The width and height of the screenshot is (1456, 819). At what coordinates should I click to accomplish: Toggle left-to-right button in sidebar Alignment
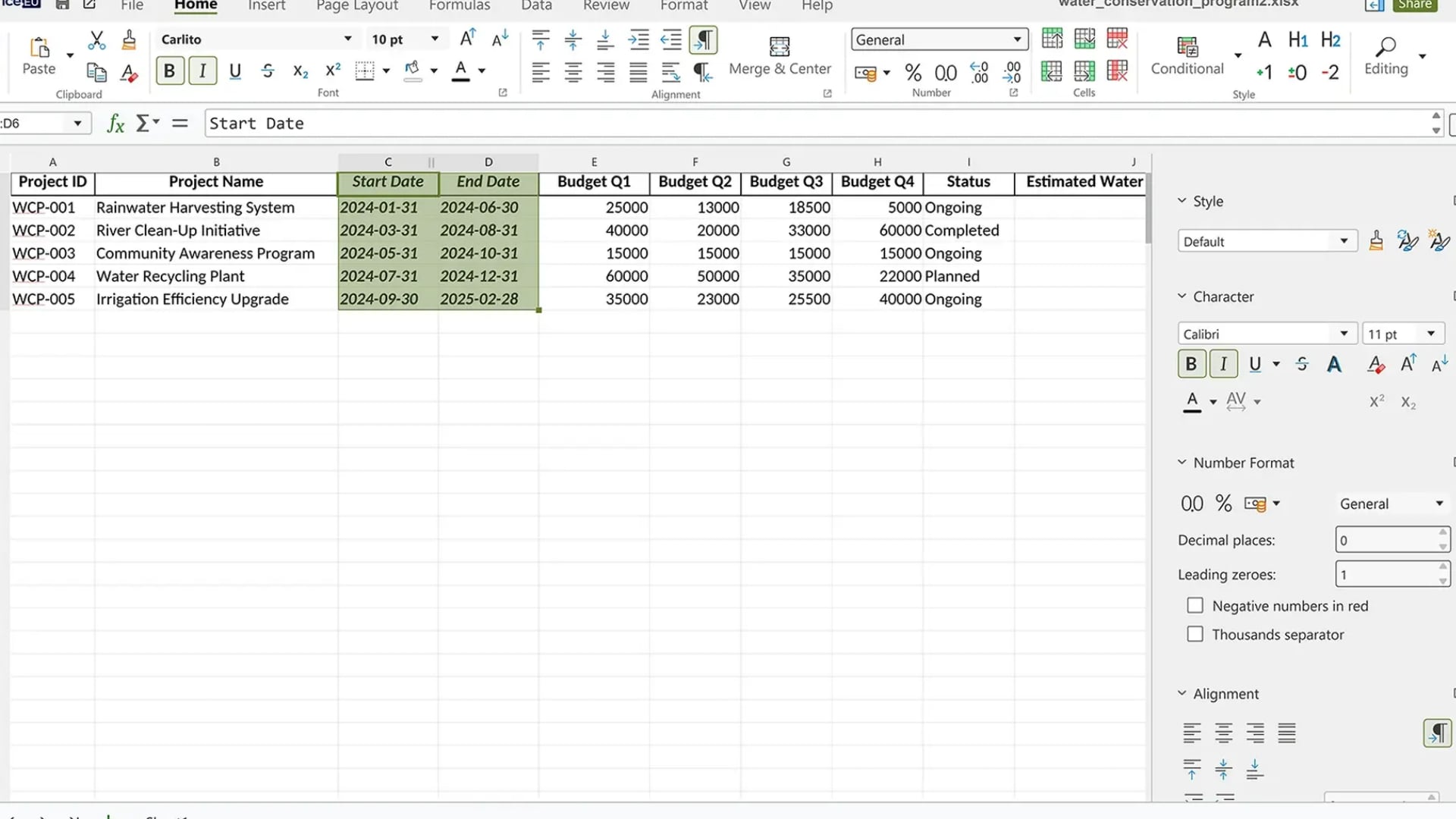[x=1437, y=733]
